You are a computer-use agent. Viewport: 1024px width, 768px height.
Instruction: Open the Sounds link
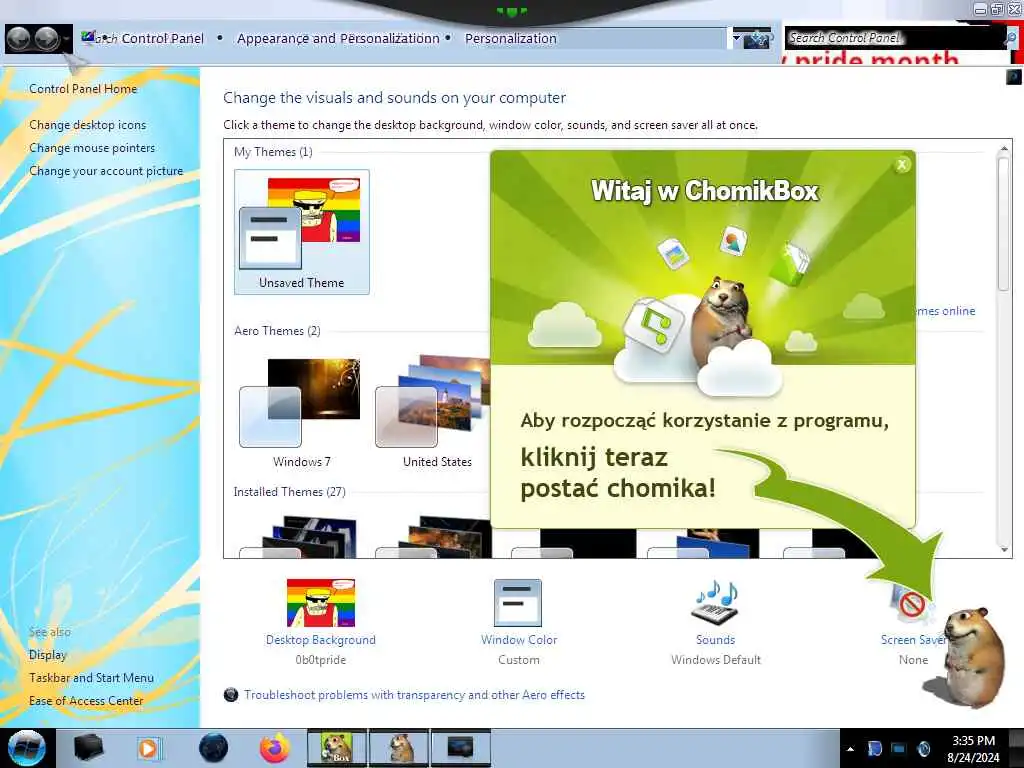click(716, 640)
